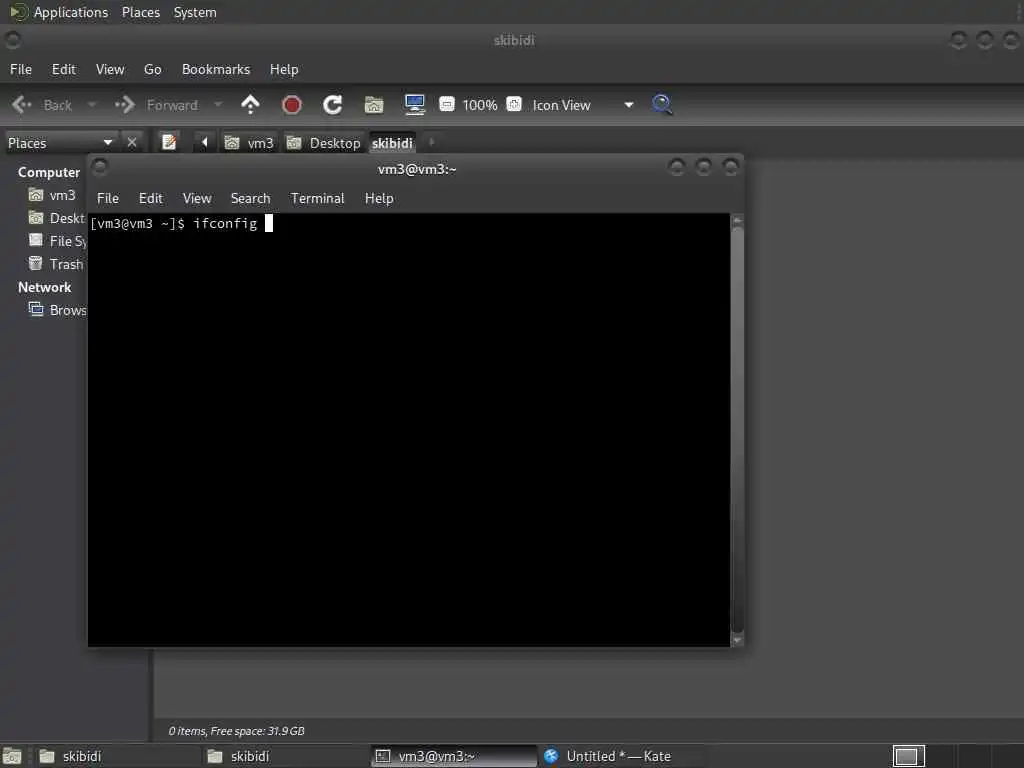Reload the current folder
1024x768 pixels.
coord(332,104)
